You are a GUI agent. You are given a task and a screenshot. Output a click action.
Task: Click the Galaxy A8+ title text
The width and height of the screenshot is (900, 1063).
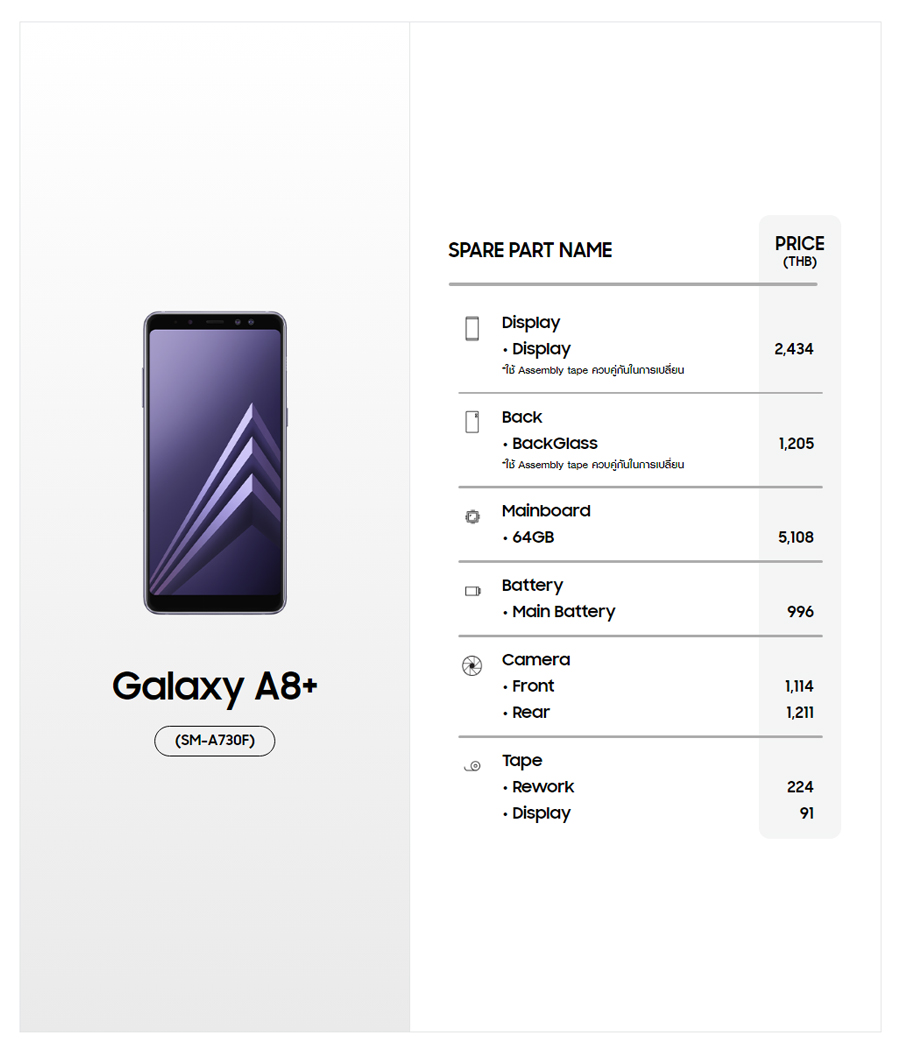click(x=214, y=687)
